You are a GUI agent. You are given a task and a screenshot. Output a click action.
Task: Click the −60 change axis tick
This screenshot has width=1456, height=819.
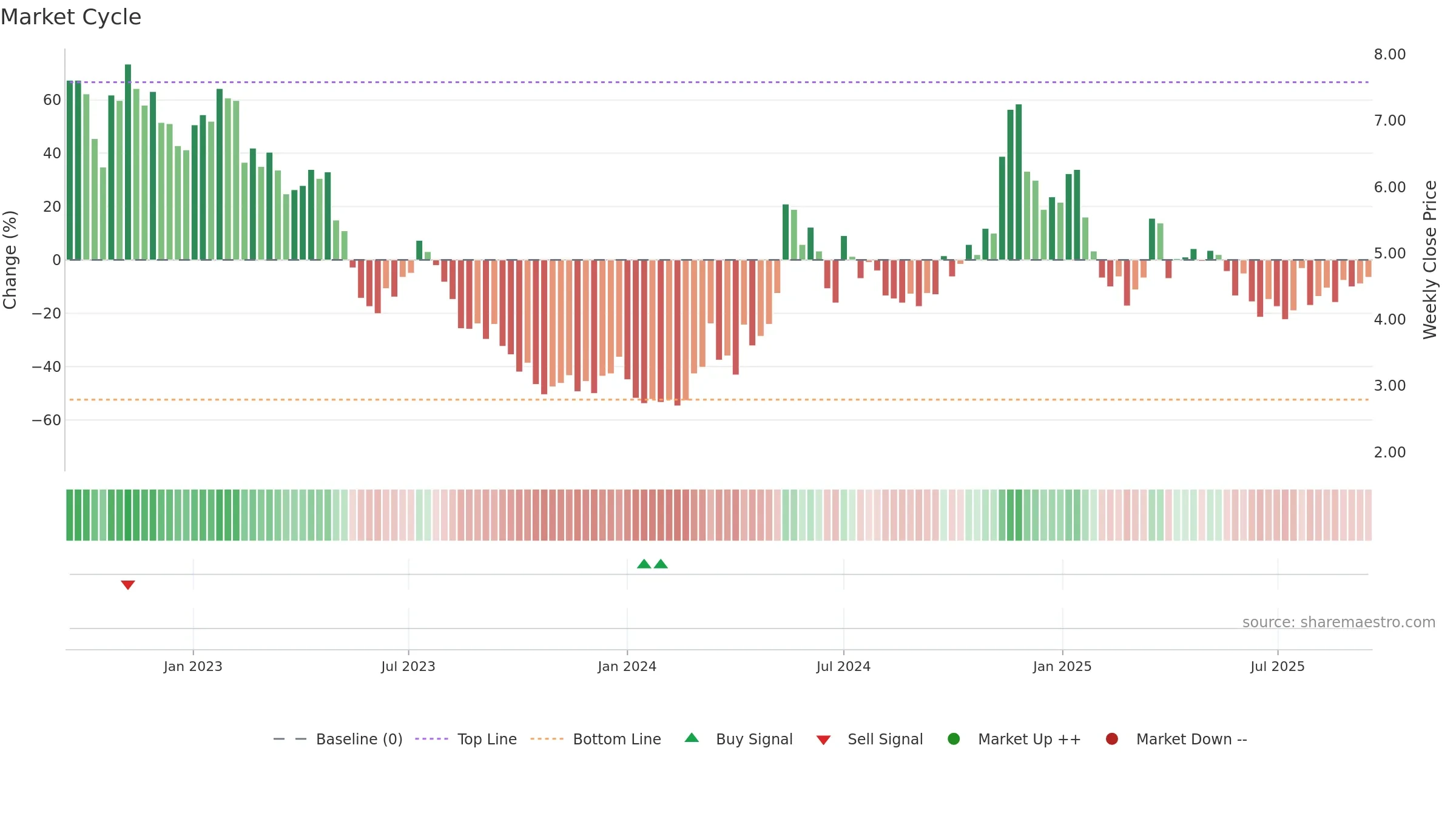(47, 420)
